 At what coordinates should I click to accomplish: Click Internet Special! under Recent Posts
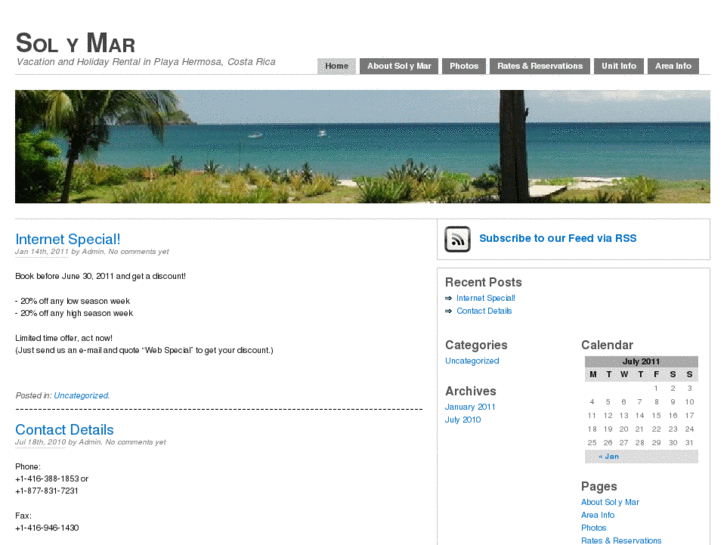[x=485, y=298]
